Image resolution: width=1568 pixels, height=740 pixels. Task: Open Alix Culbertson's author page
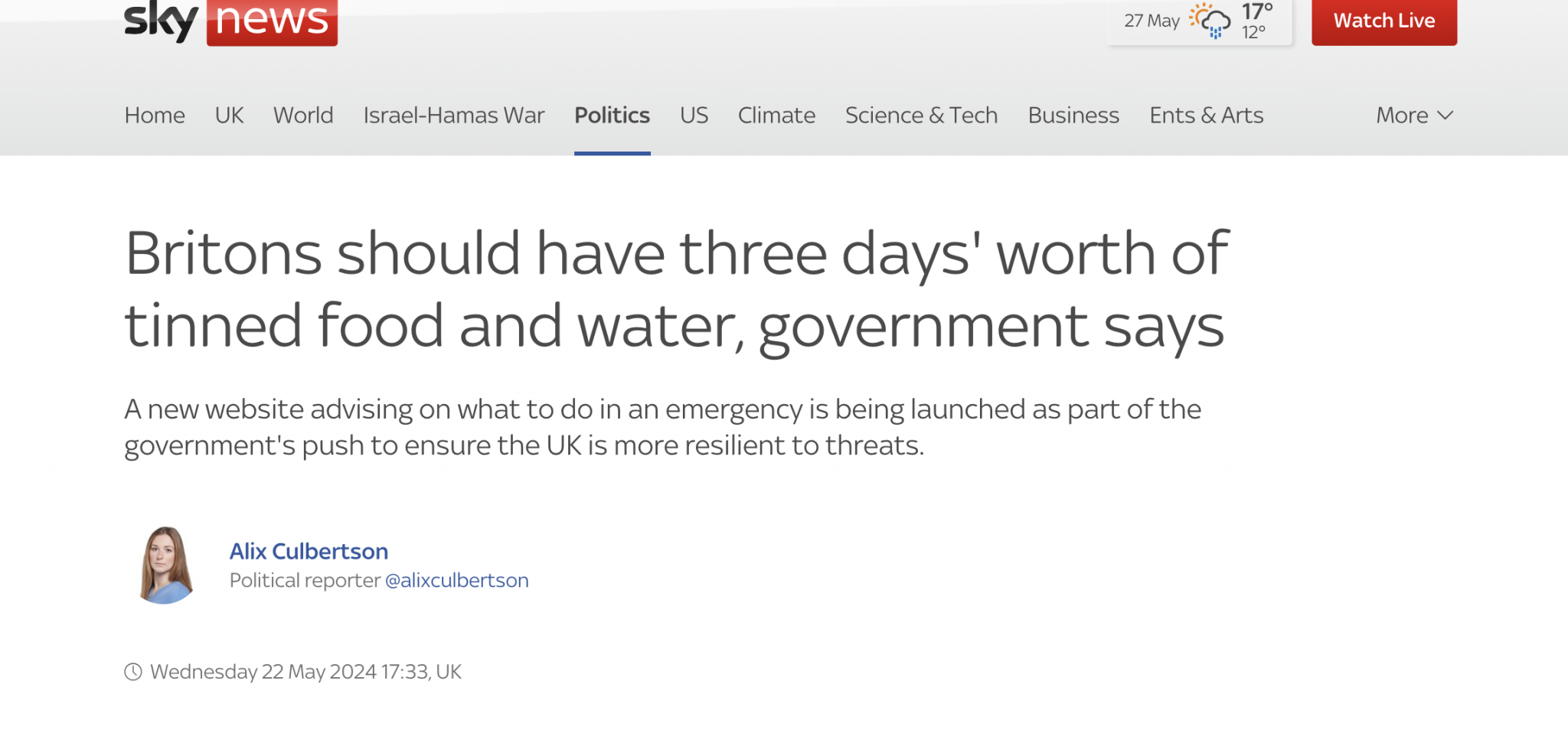click(x=309, y=551)
